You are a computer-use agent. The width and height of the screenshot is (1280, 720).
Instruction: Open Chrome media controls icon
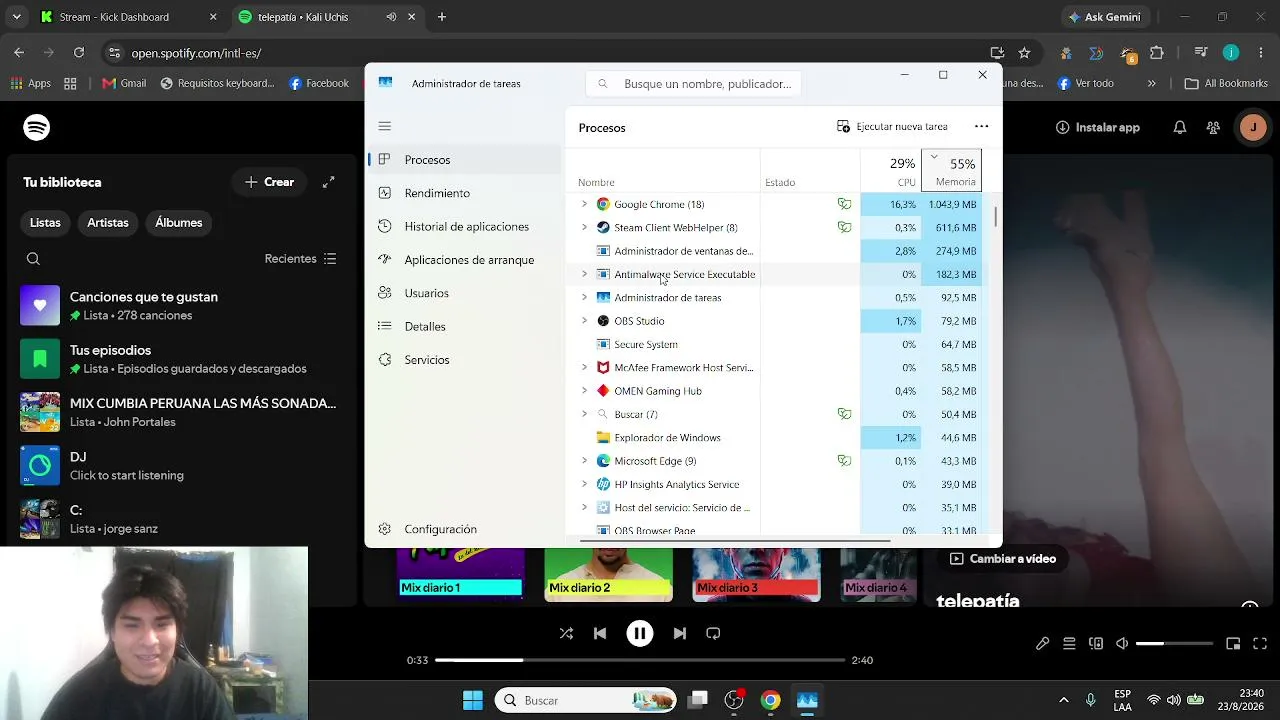click(x=1201, y=53)
